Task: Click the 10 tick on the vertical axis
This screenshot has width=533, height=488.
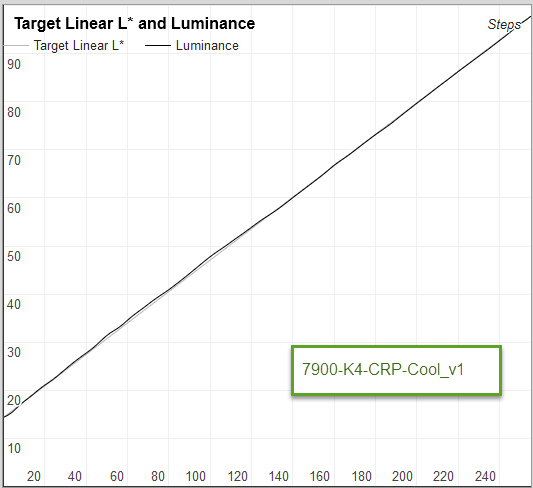Action: [x=14, y=449]
